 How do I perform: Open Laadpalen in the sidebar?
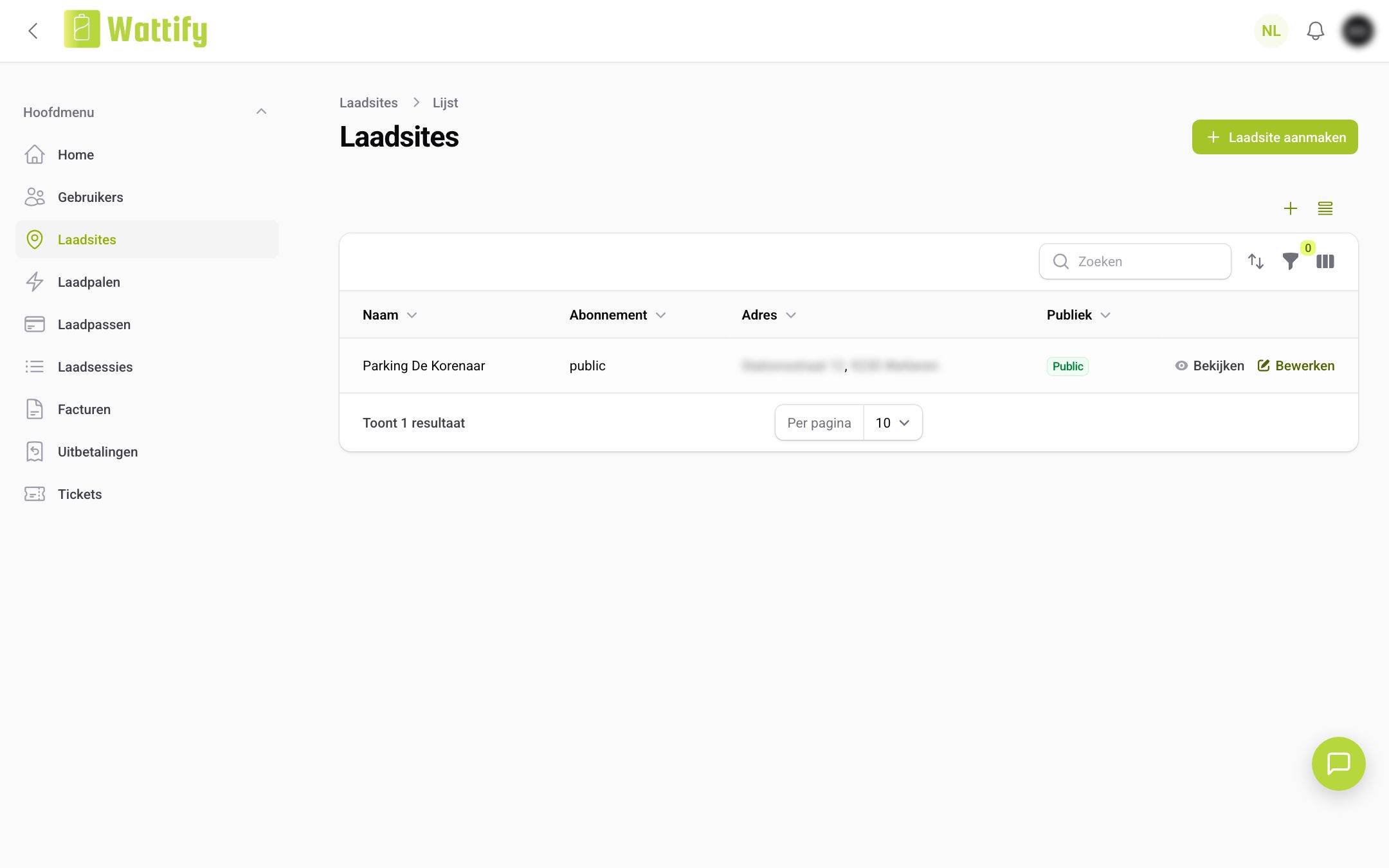pyautogui.click(x=147, y=282)
